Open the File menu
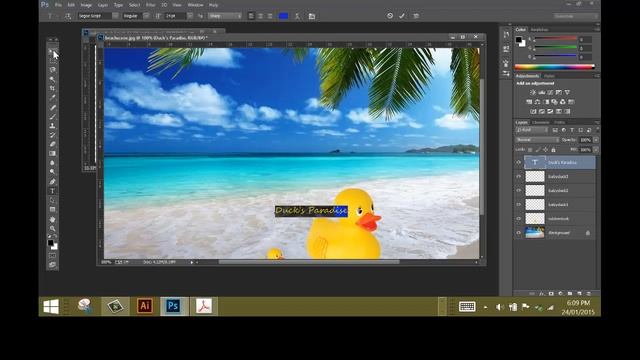 click(x=58, y=5)
